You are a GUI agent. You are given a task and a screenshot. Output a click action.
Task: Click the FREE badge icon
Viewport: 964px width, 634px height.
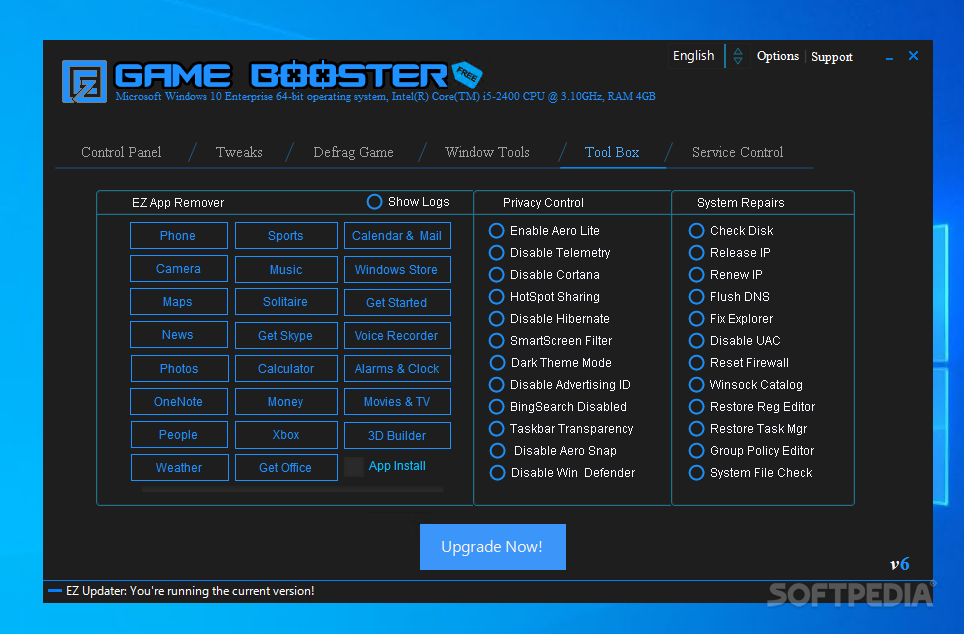[467, 75]
